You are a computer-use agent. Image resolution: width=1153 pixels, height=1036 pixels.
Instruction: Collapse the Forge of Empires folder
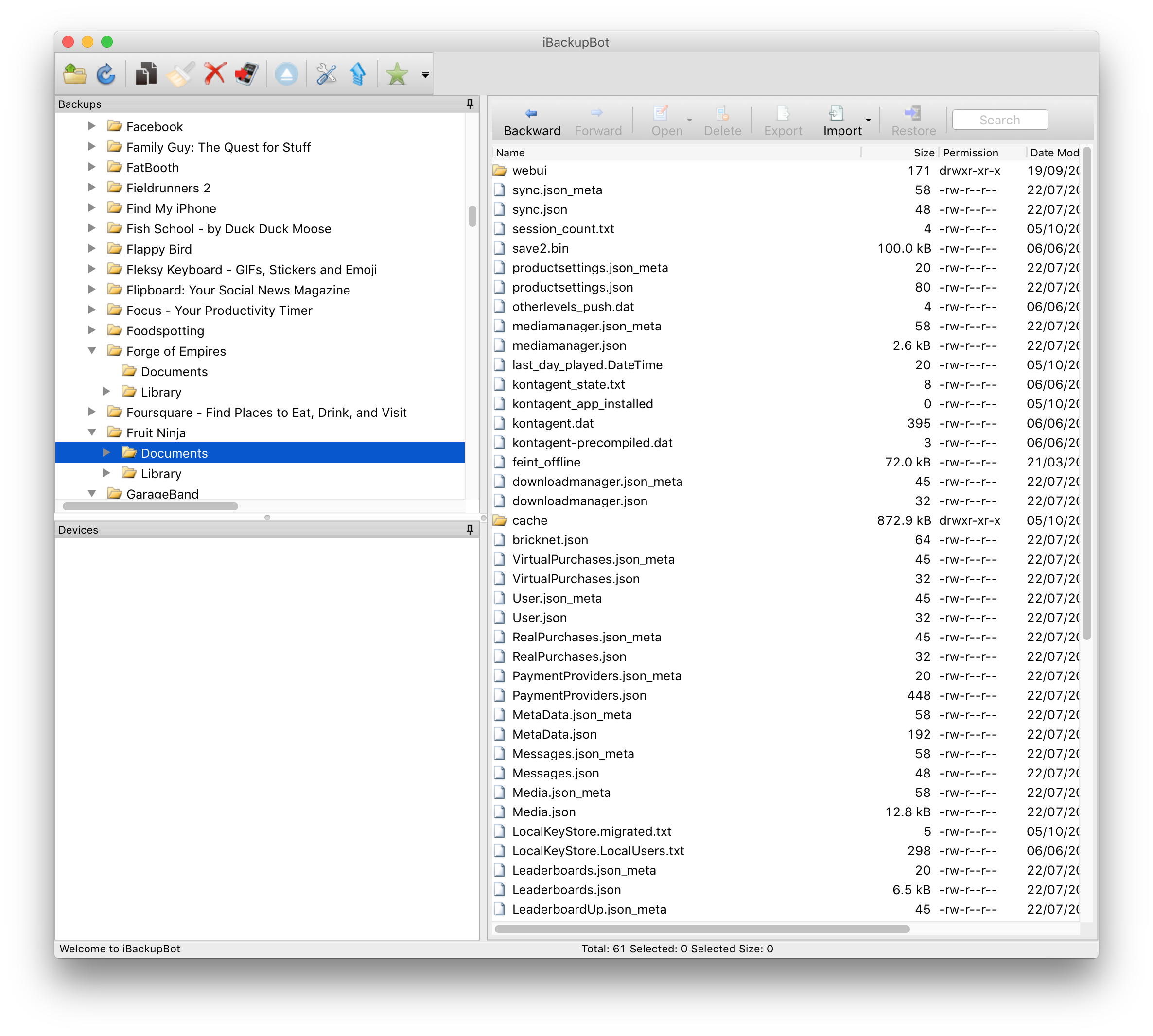[92, 351]
